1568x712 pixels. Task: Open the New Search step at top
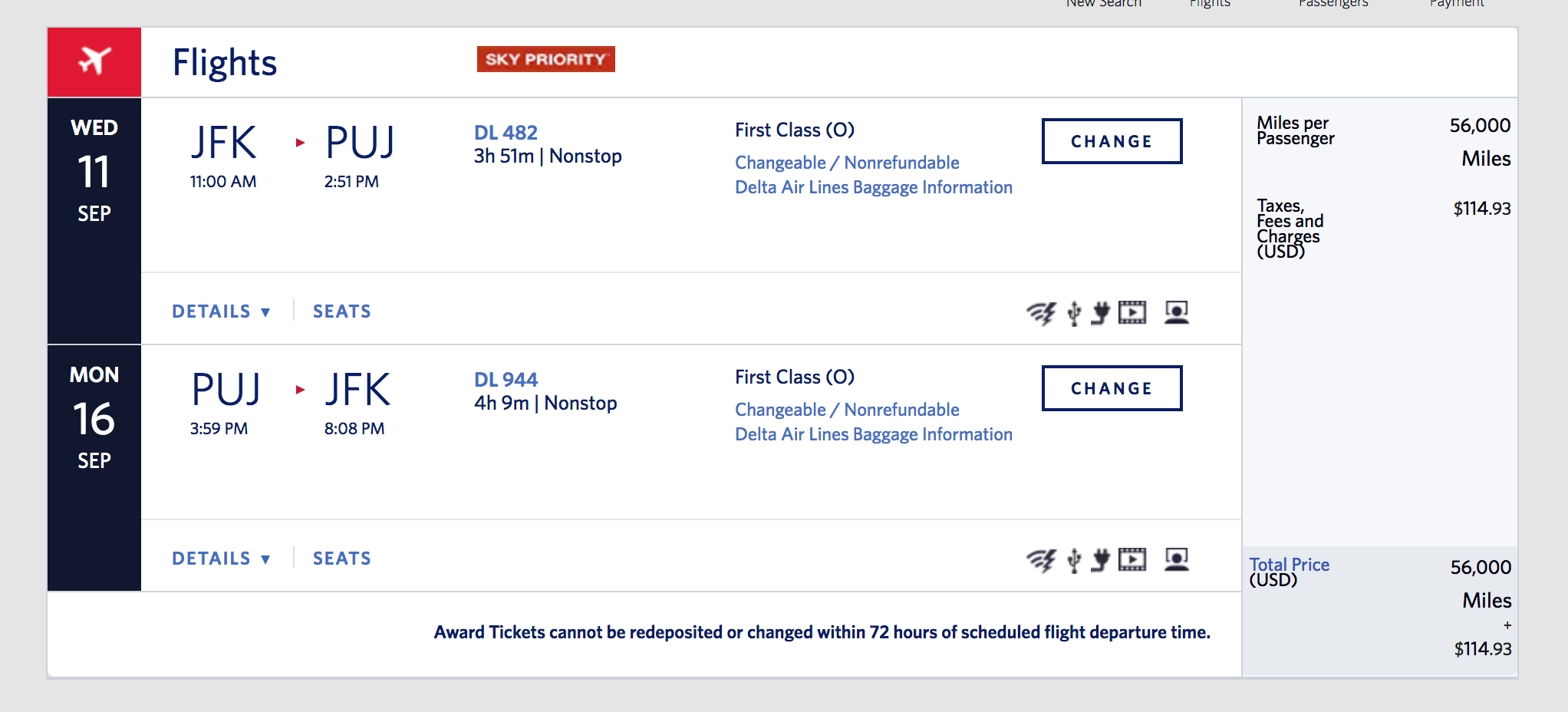(1103, 4)
